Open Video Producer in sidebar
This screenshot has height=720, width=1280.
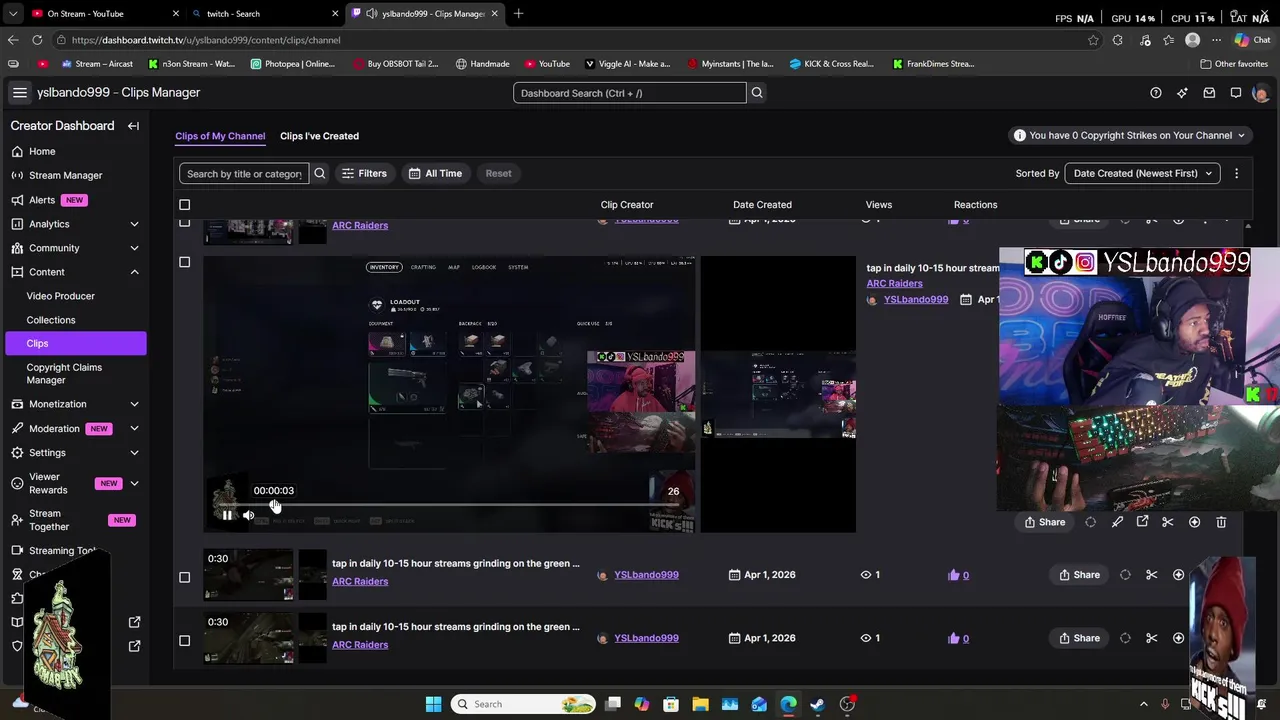pyautogui.click(x=61, y=296)
